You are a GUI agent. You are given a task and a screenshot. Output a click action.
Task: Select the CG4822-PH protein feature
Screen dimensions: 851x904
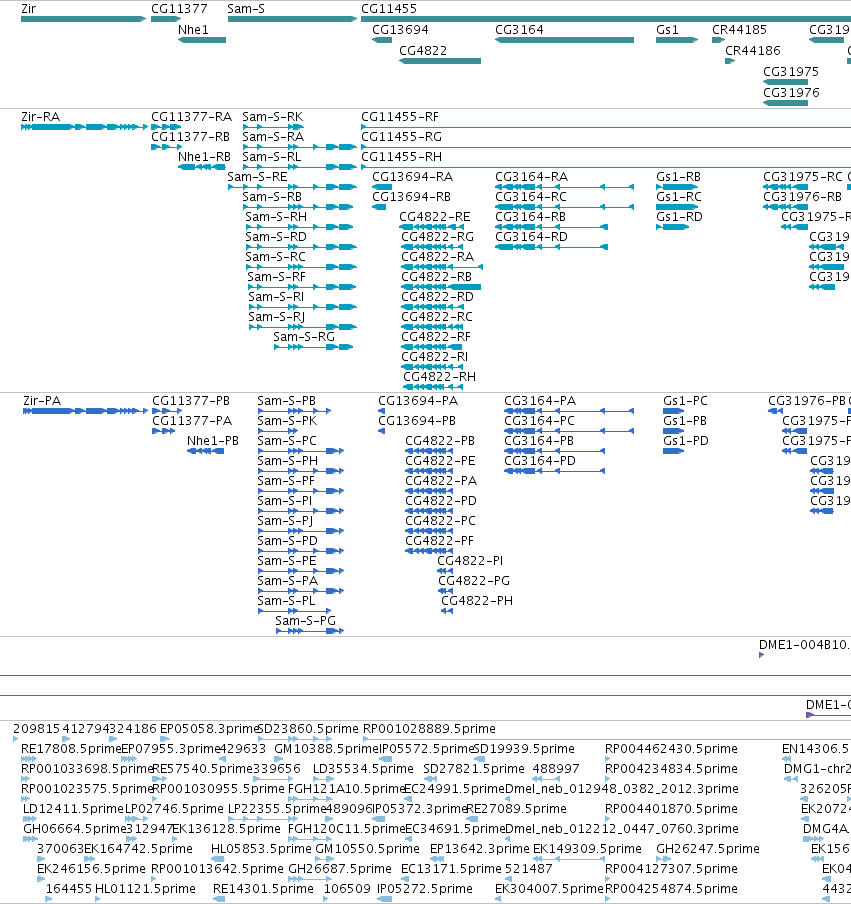(x=447, y=611)
